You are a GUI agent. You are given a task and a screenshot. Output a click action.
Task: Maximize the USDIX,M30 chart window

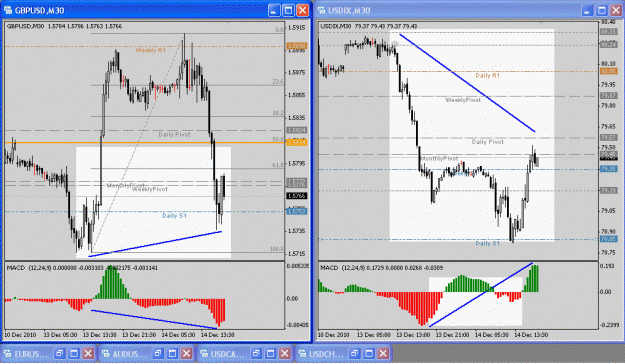click(x=601, y=10)
